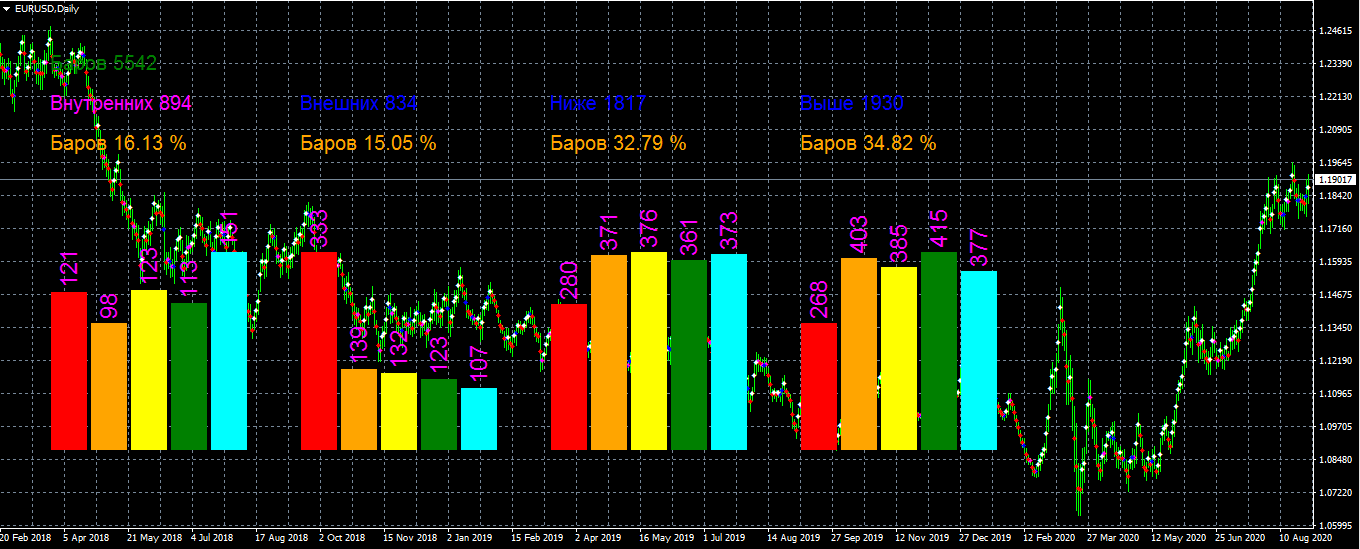This screenshot has width=1360, height=549.
Task: Click price level 1.05995 on the scale
Action: click(x=1336, y=526)
